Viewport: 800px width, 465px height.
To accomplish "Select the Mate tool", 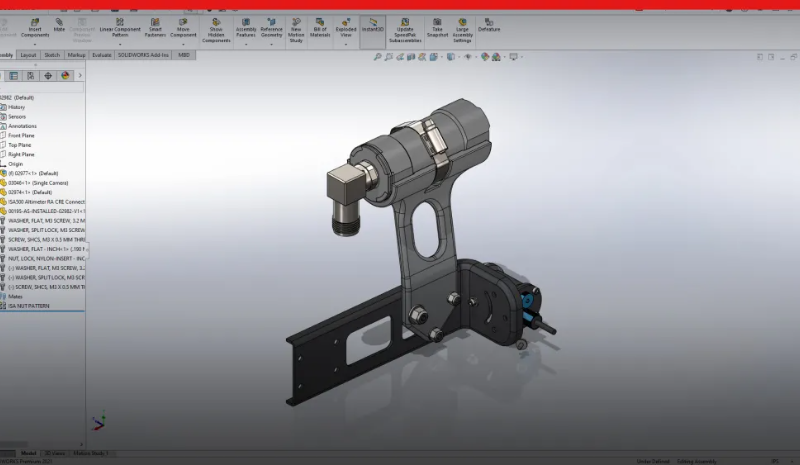I will pos(60,24).
